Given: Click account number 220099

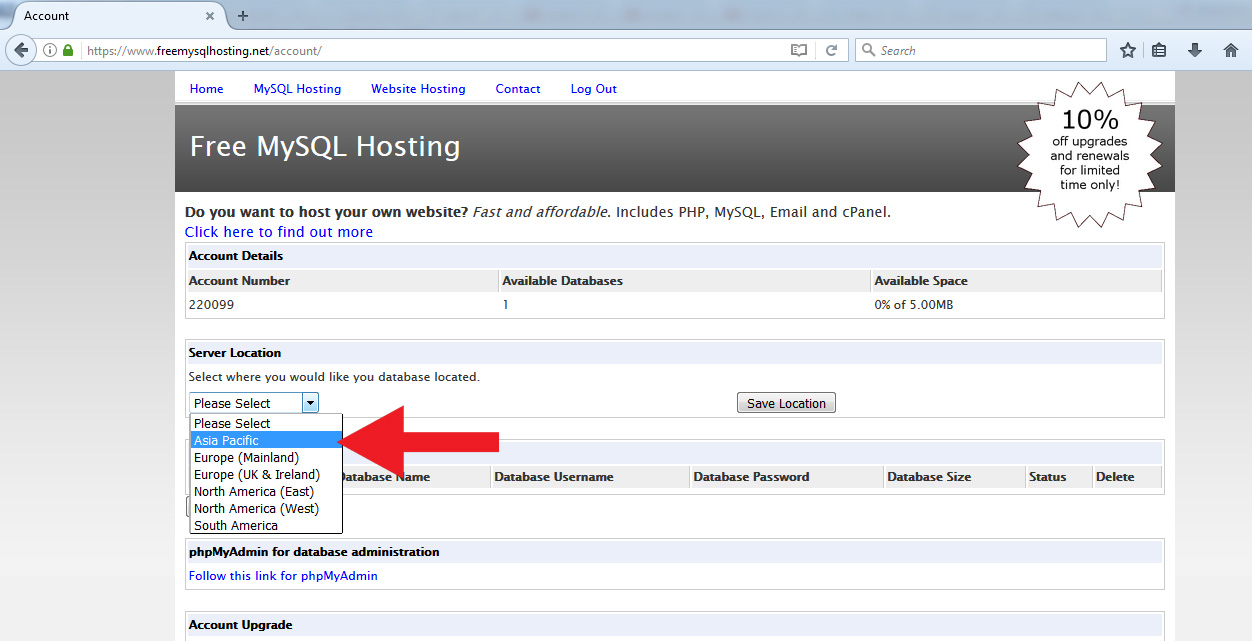Looking at the screenshot, I should (x=211, y=304).
